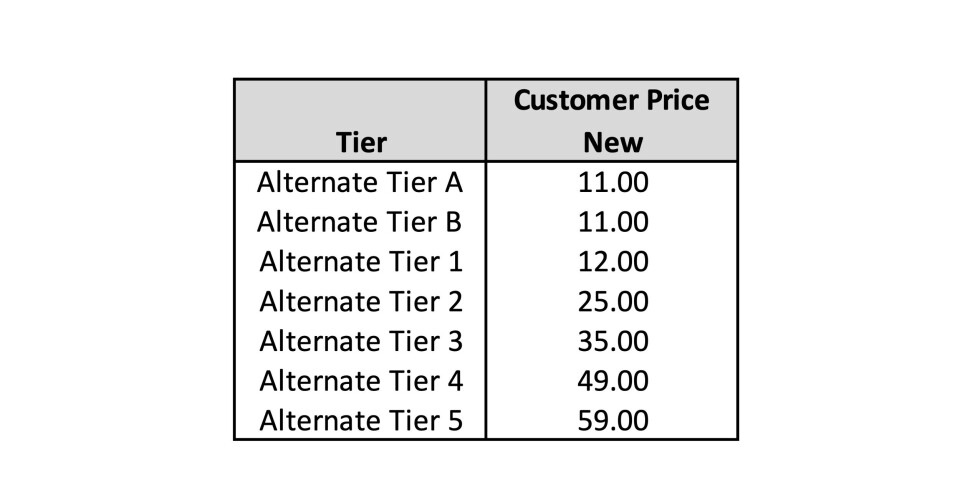
Task: Select the Alternate Tier 2 cell
Action: coord(361,302)
